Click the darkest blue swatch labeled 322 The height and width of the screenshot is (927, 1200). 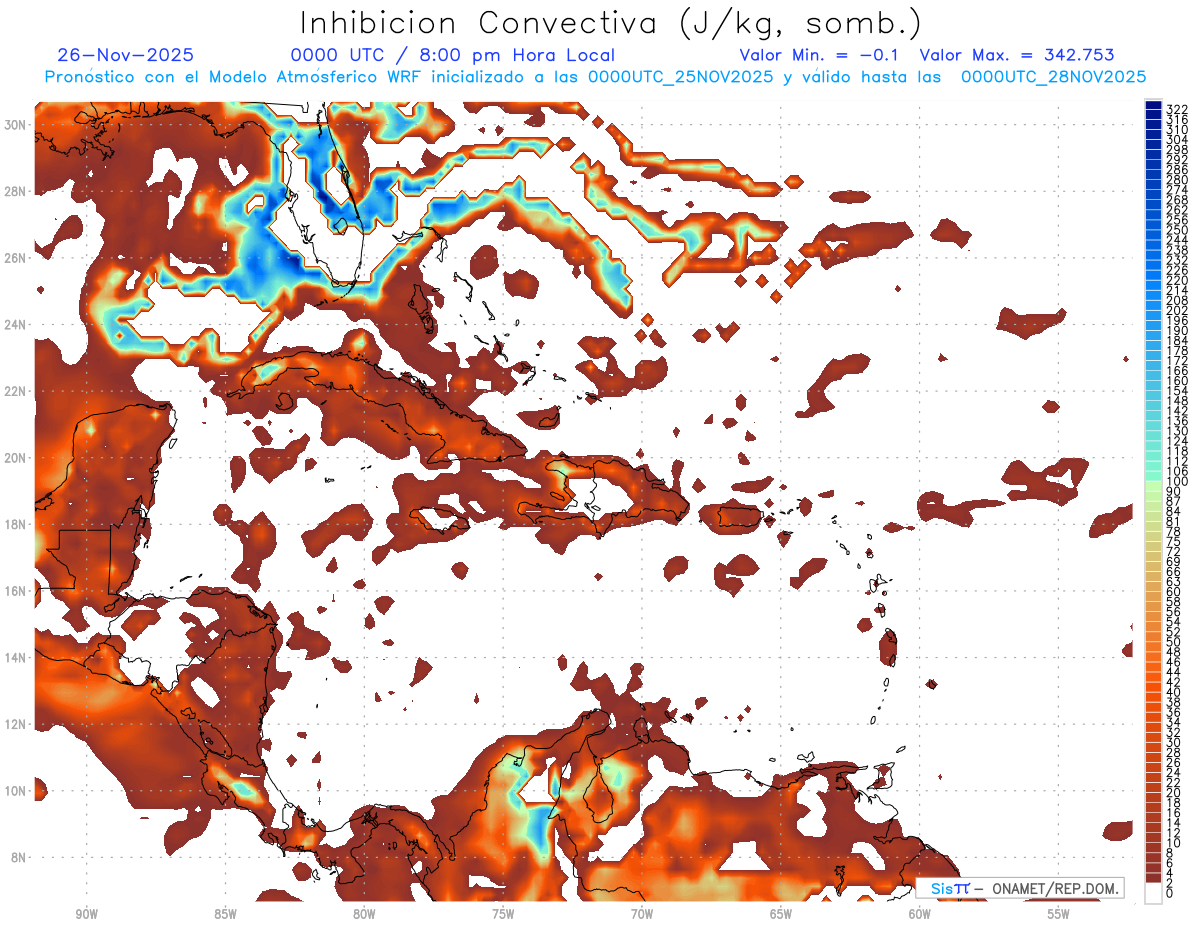point(1153,106)
